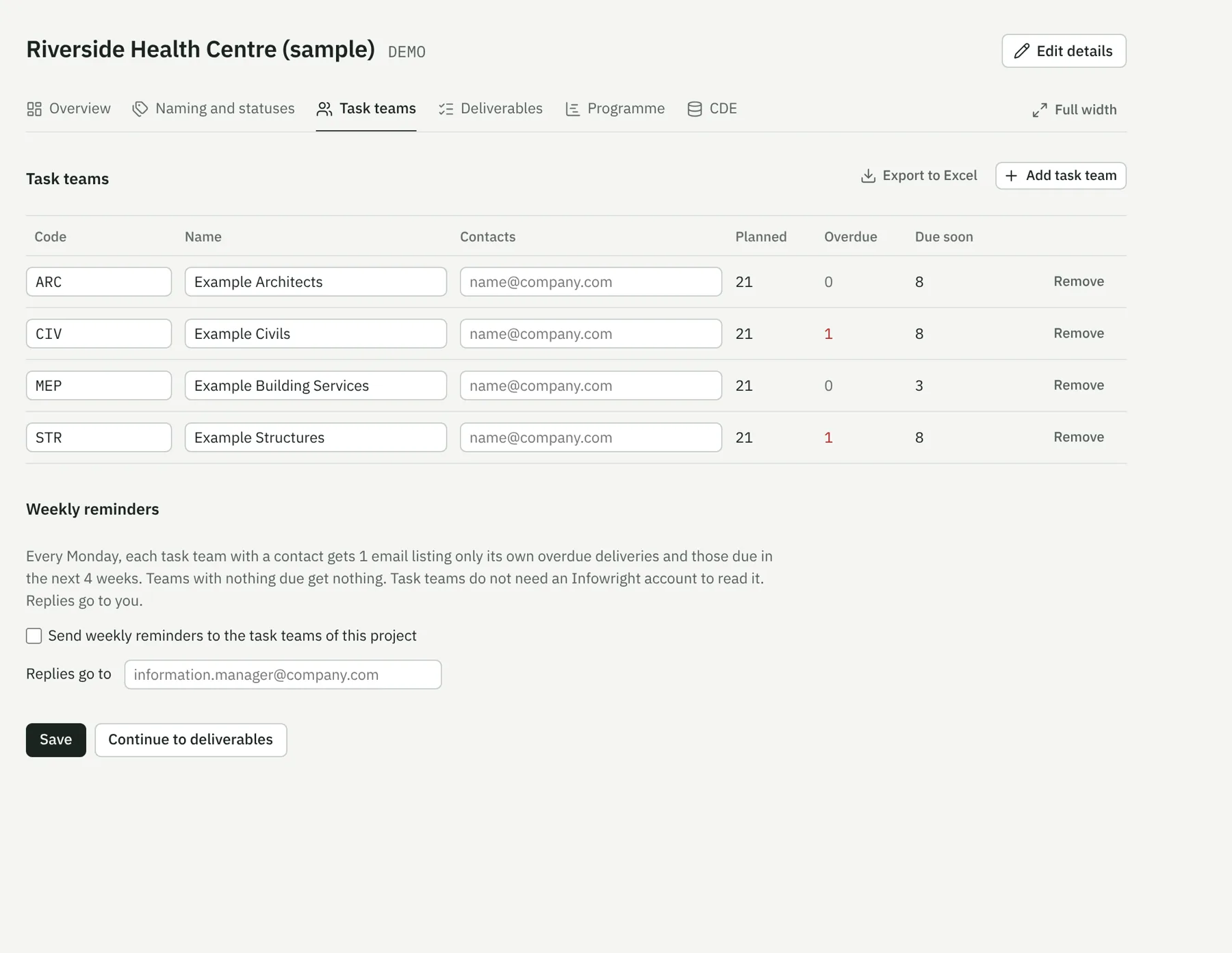This screenshot has height=953, width=1232.
Task: Click the CIV code field
Action: 99,334
